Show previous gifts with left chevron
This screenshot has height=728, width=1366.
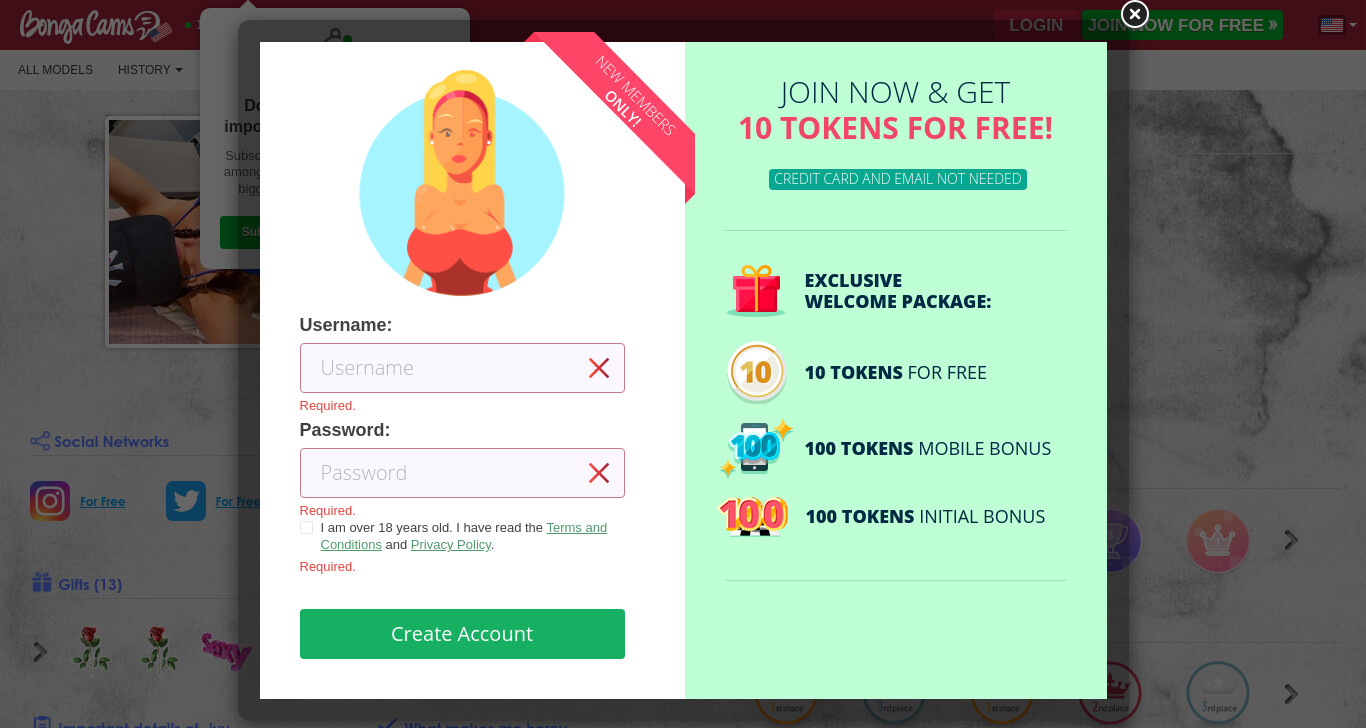pos(40,652)
